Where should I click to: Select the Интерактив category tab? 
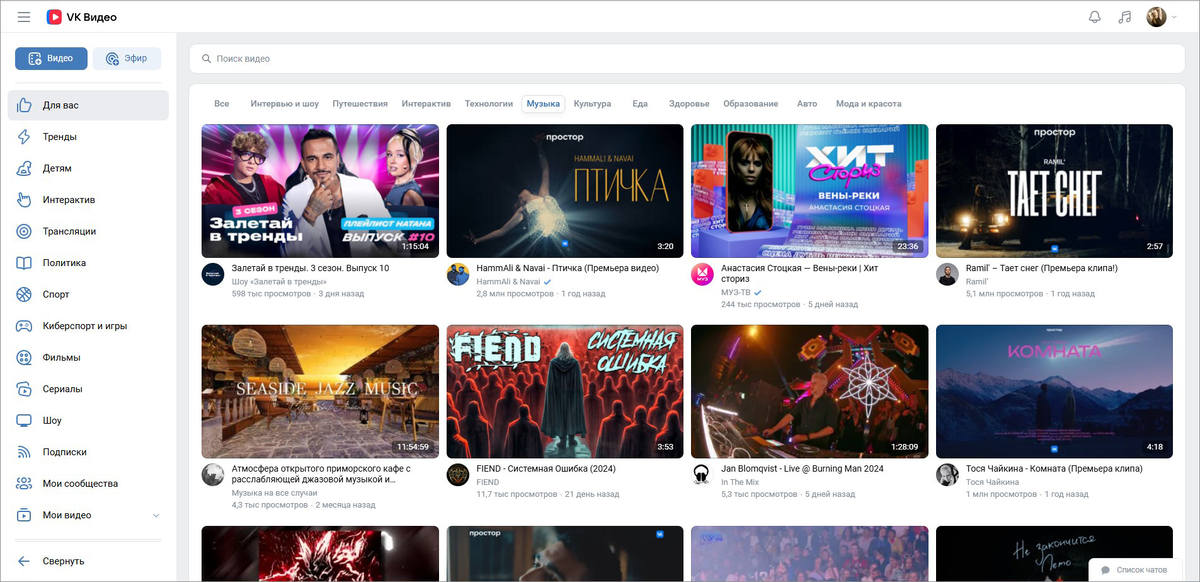(426, 104)
